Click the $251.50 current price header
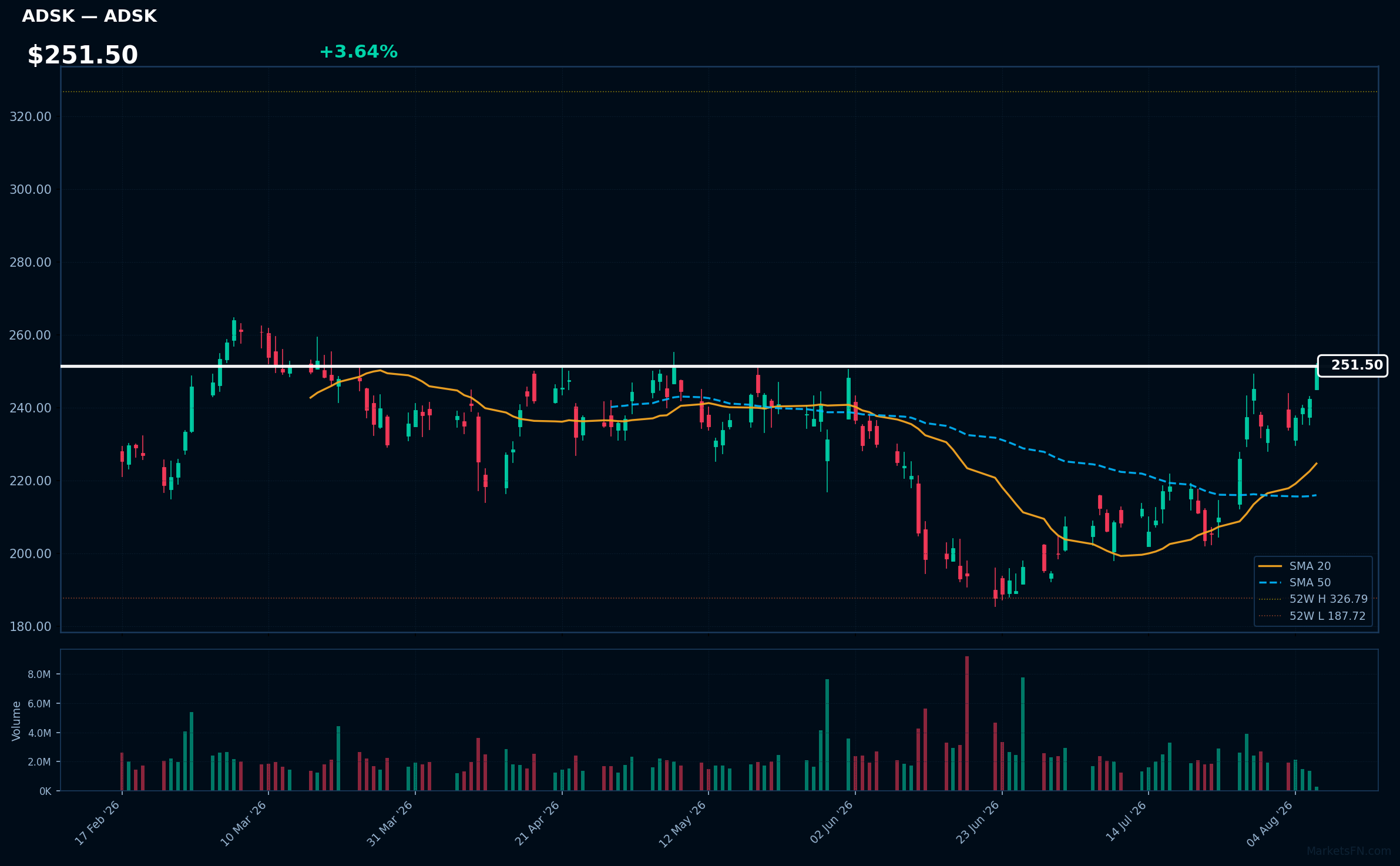Image resolution: width=1400 pixels, height=866 pixels. (x=83, y=55)
